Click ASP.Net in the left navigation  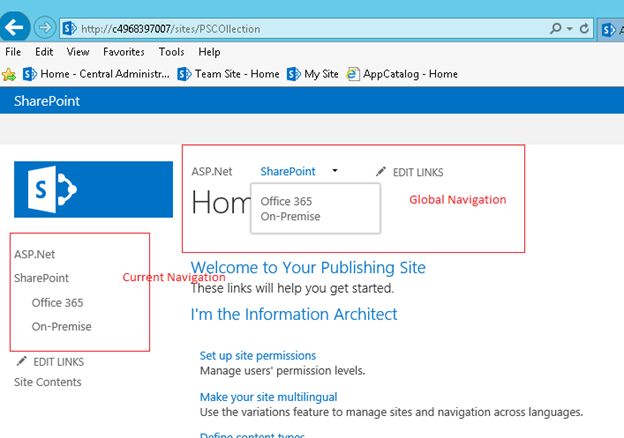coord(35,254)
